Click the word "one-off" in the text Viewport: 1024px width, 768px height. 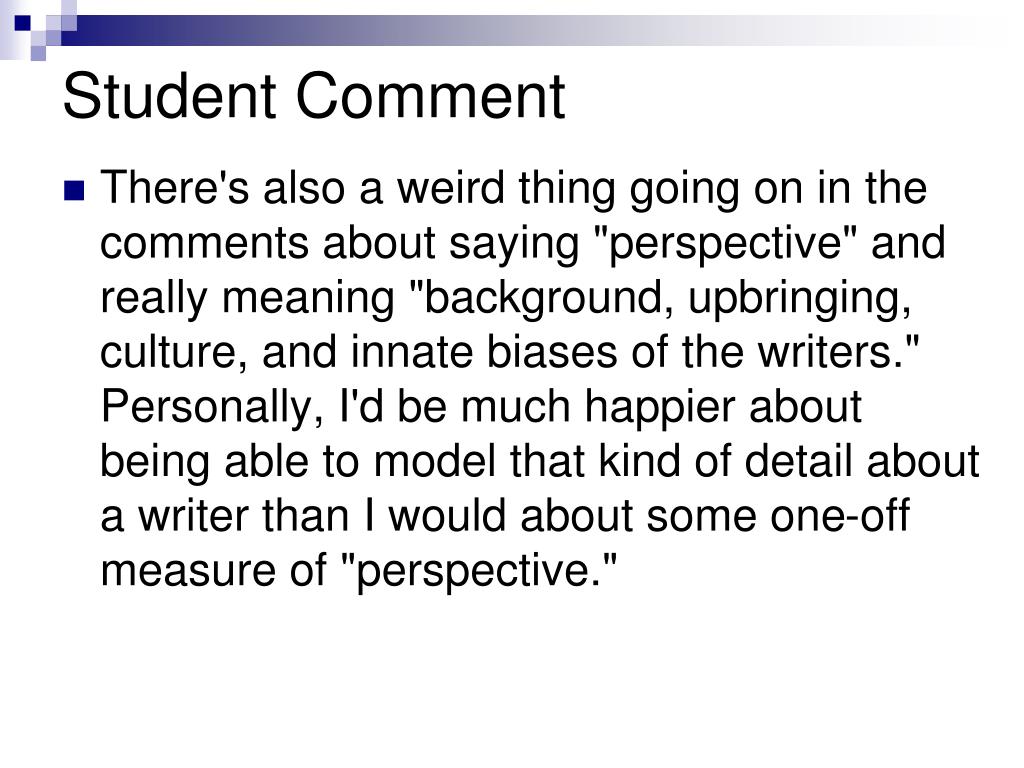(840, 516)
